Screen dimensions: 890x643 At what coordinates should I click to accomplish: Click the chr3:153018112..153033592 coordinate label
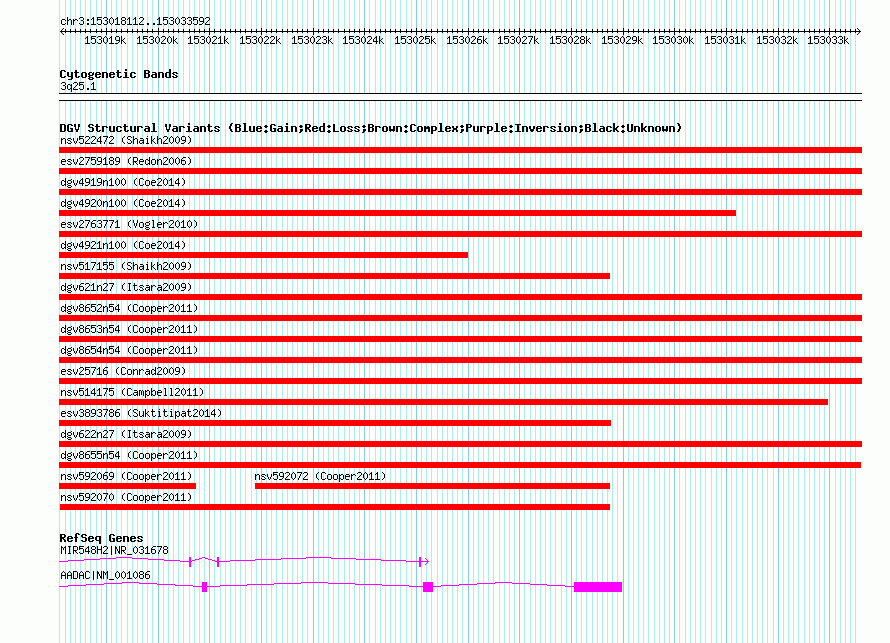(135, 21)
